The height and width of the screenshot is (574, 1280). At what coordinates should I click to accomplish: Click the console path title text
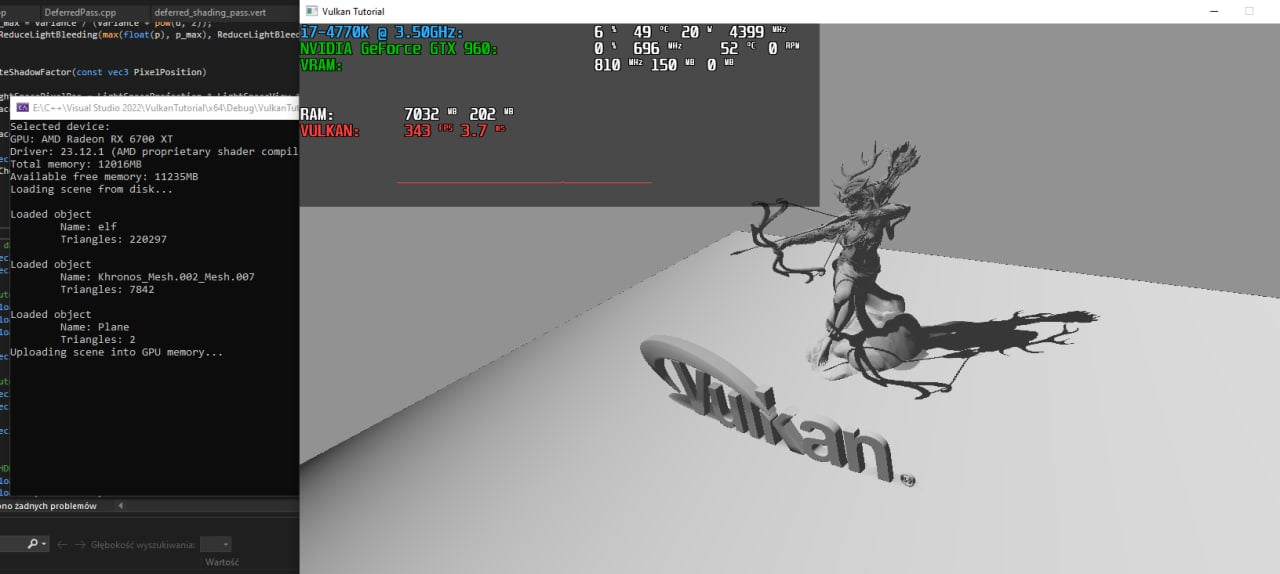(x=165, y=107)
